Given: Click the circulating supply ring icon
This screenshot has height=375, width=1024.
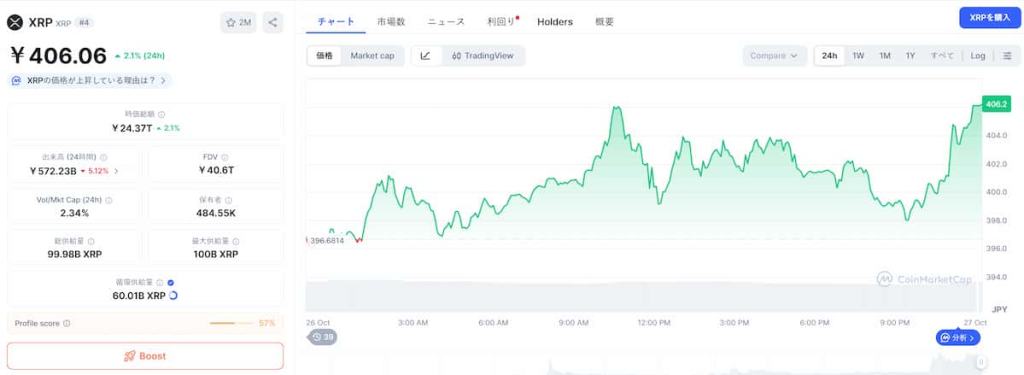Looking at the screenshot, I should point(174,296).
